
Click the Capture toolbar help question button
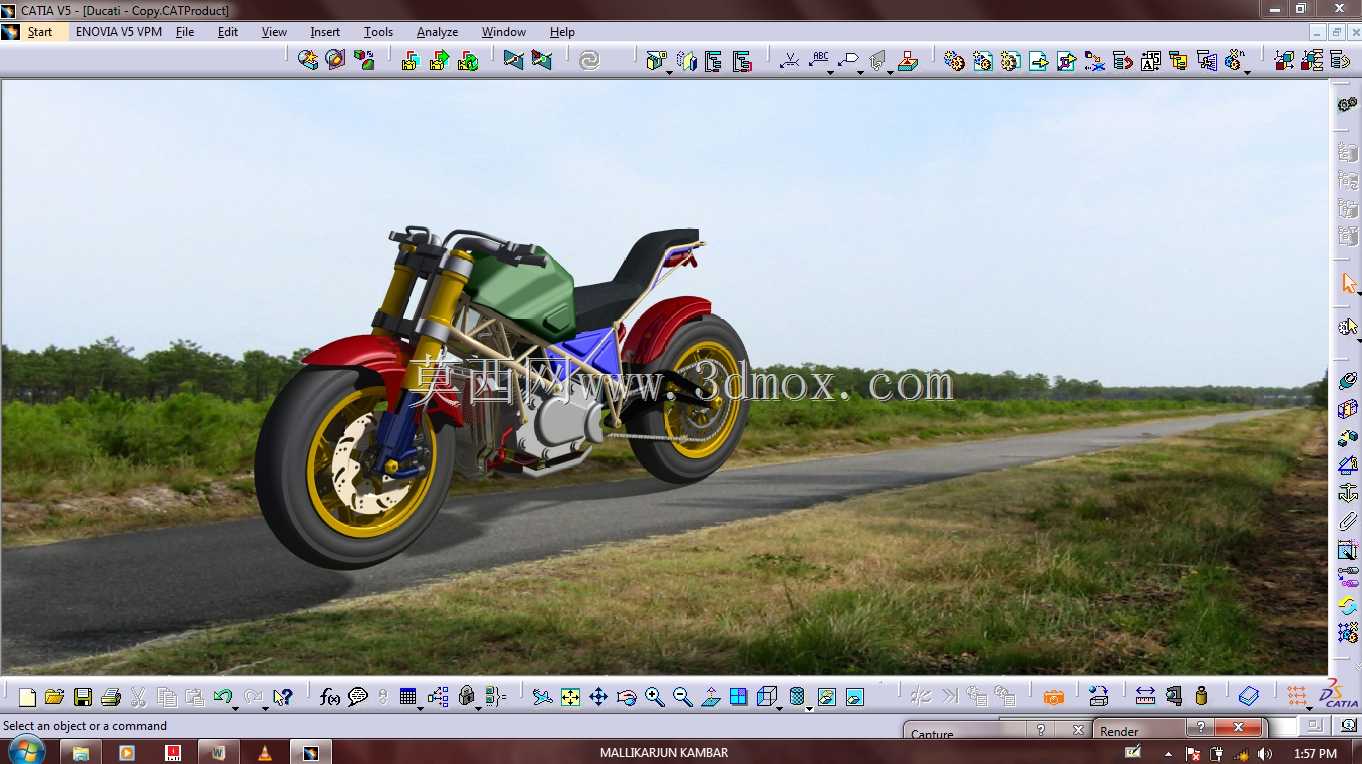[1041, 730]
